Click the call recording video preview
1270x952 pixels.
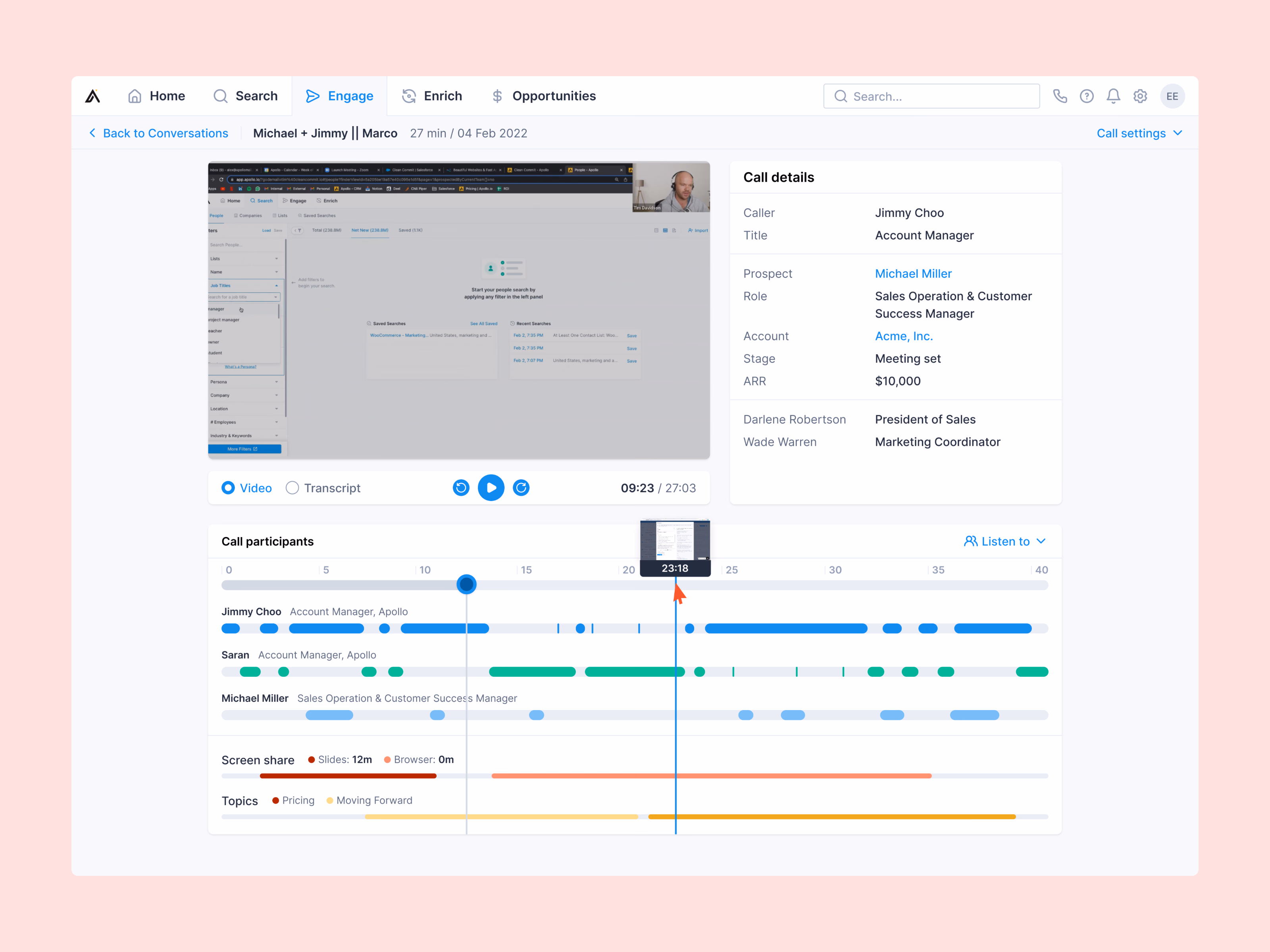(459, 311)
